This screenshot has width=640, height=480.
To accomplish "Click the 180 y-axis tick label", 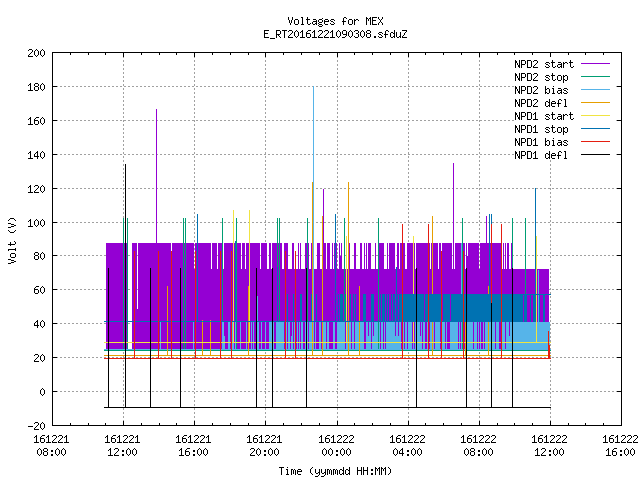I will click(x=36, y=87).
